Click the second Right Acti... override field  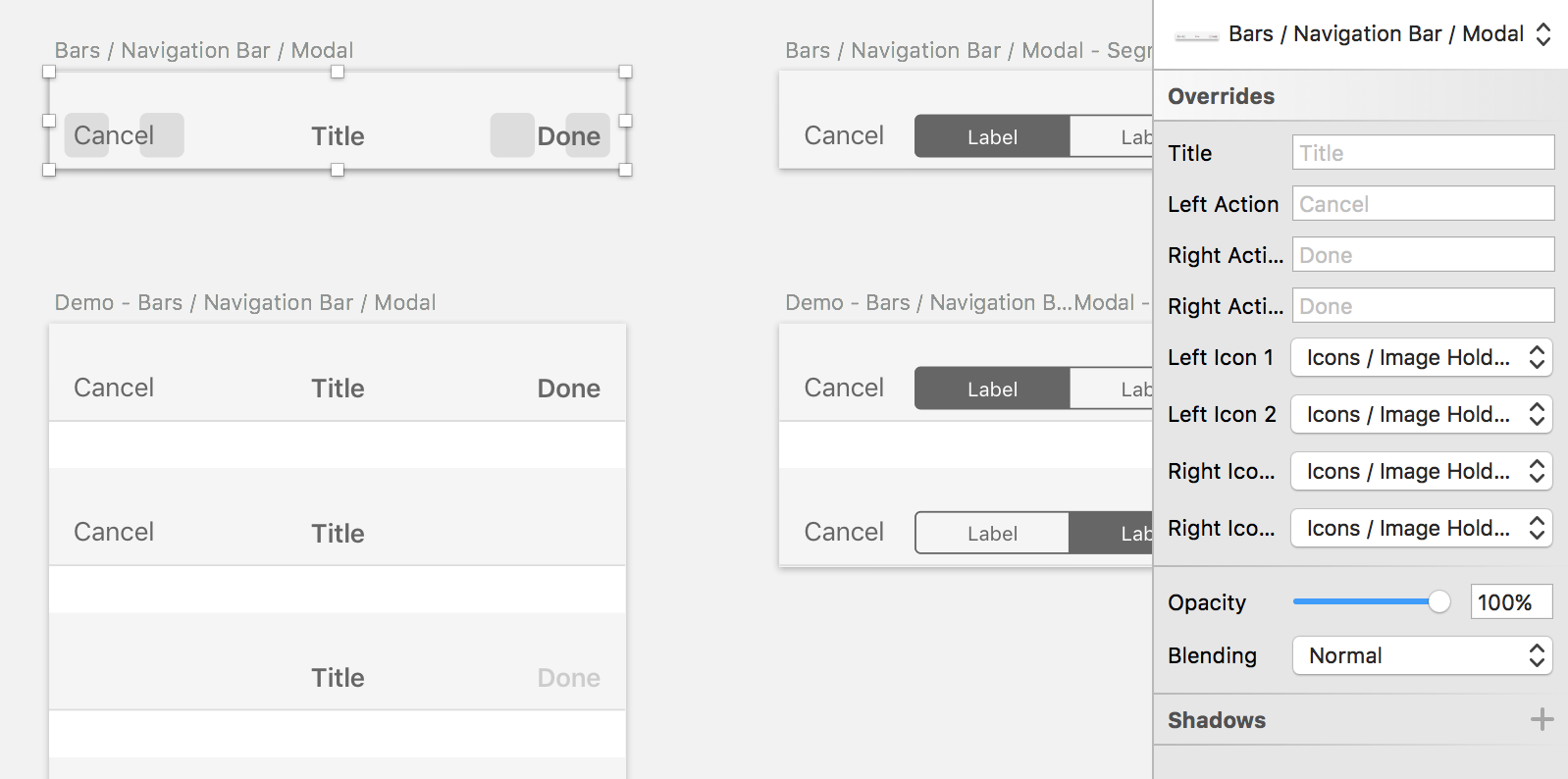pos(1423,305)
